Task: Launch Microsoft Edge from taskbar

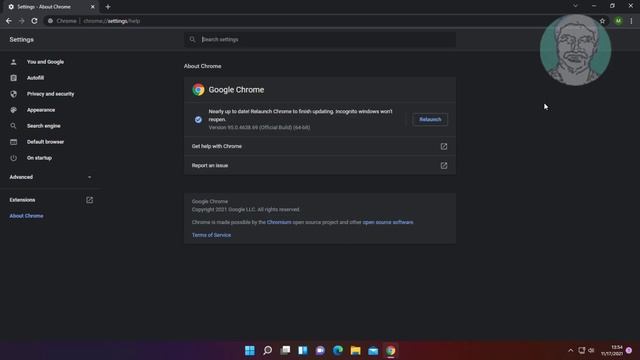Action: (x=338, y=350)
